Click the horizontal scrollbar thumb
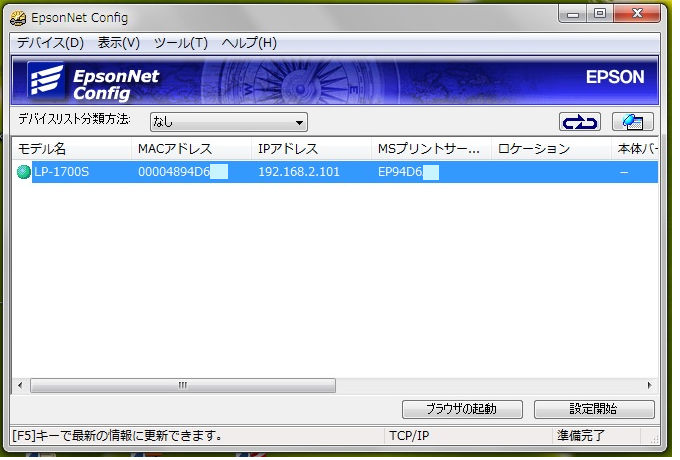Image resolution: width=680 pixels, height=460 pixels. tap(183, 385)
